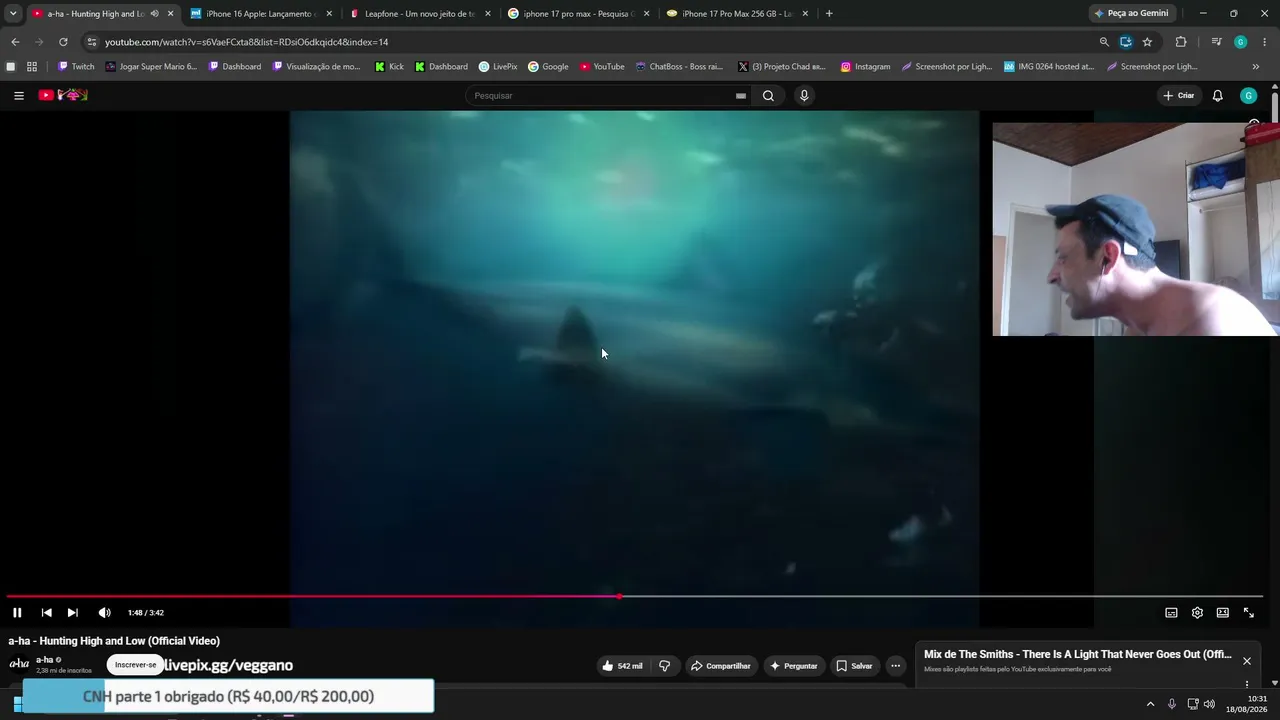The width and height of the screenshot is (1280, 720).
Task: Enter fullscreen on the video player
Action: [1248, 613]
